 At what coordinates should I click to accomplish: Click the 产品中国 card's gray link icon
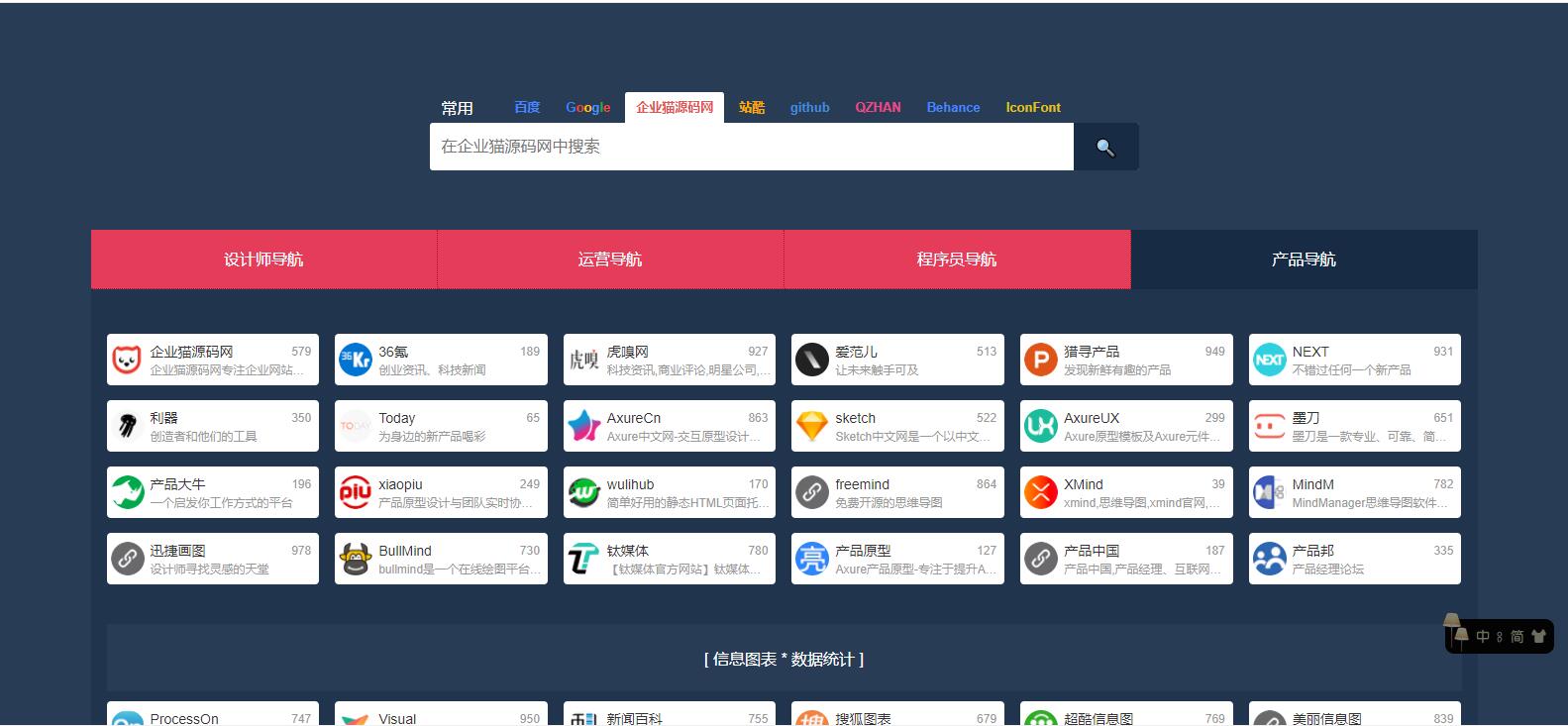click(1040, 559)
